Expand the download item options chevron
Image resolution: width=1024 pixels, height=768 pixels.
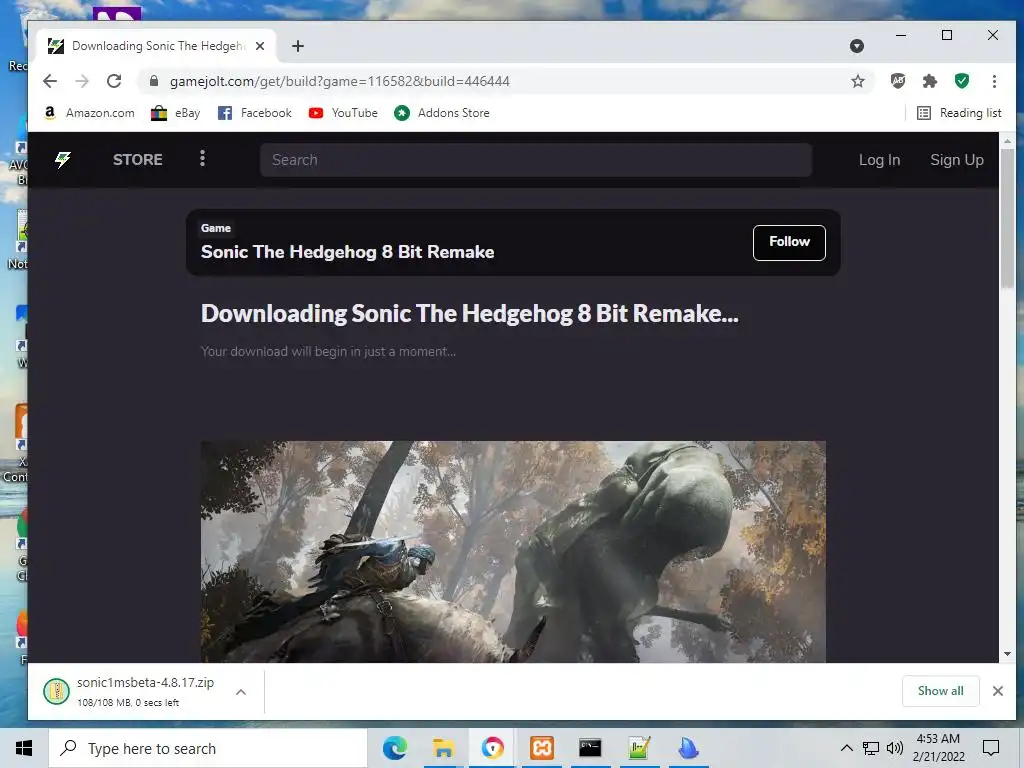click(241, 692)
